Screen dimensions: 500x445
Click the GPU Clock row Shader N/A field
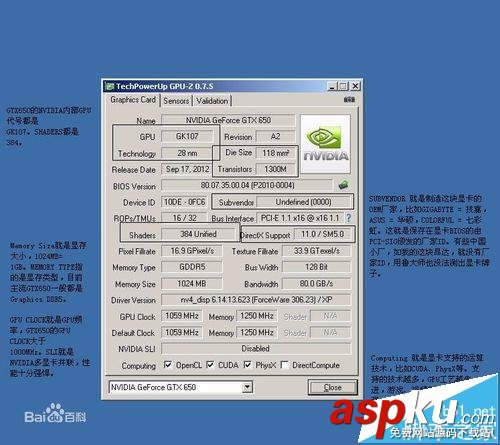[x=330, y=316]
